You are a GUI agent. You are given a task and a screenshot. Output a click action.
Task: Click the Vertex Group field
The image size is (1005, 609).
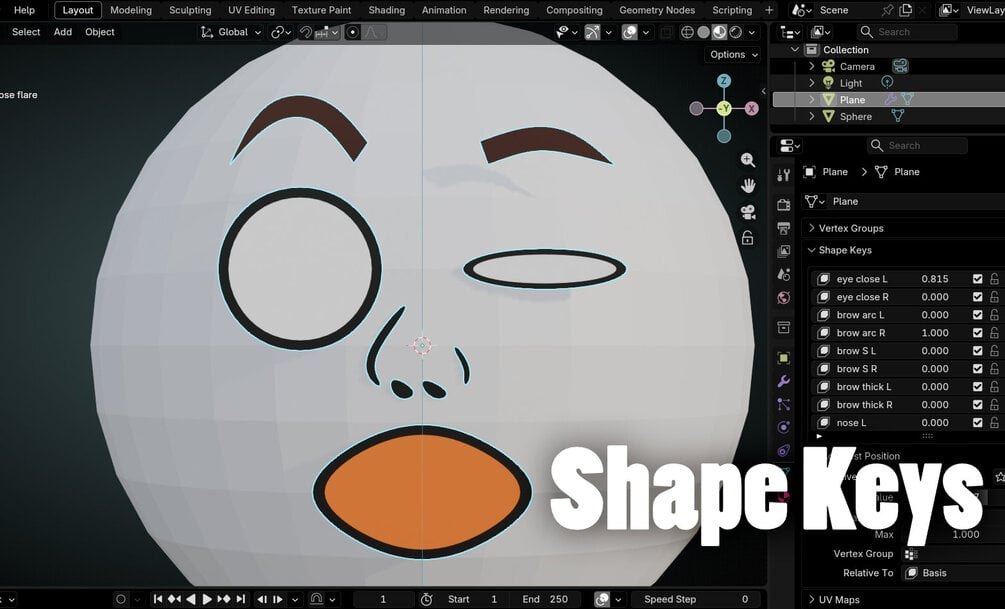point(953,554)
